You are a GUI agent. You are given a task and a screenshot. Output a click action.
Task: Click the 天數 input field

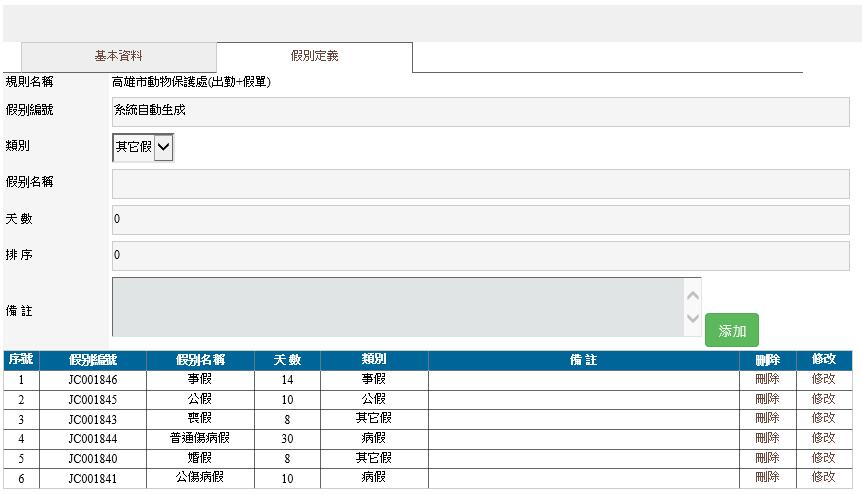pos(480,220)
